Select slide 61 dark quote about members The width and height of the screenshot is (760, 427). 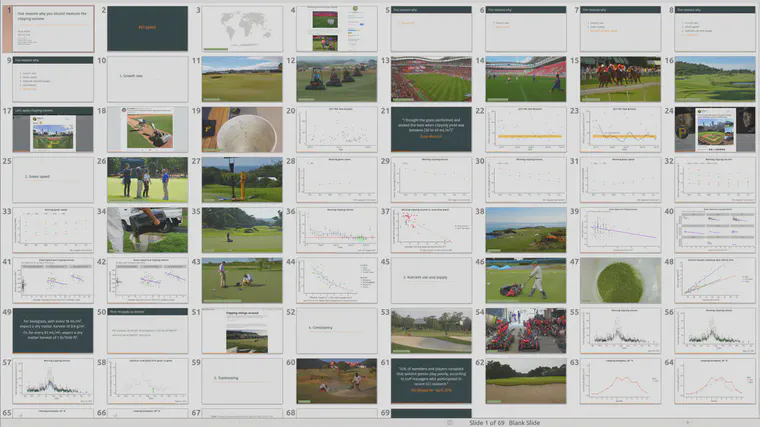[x=431, y=381]
